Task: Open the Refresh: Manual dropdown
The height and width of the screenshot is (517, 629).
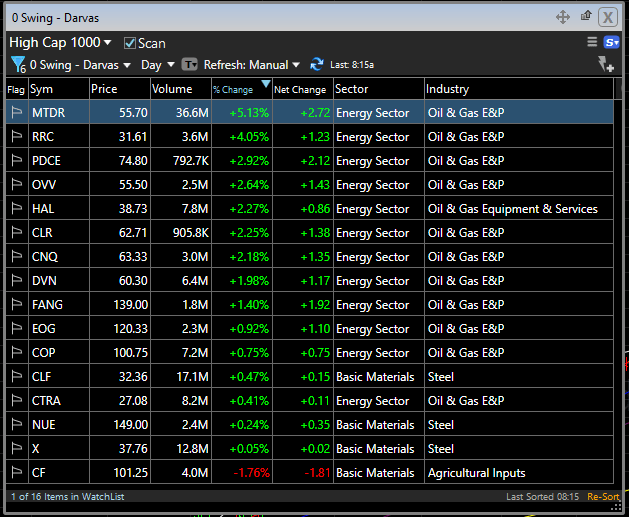Action: [251, 65]
